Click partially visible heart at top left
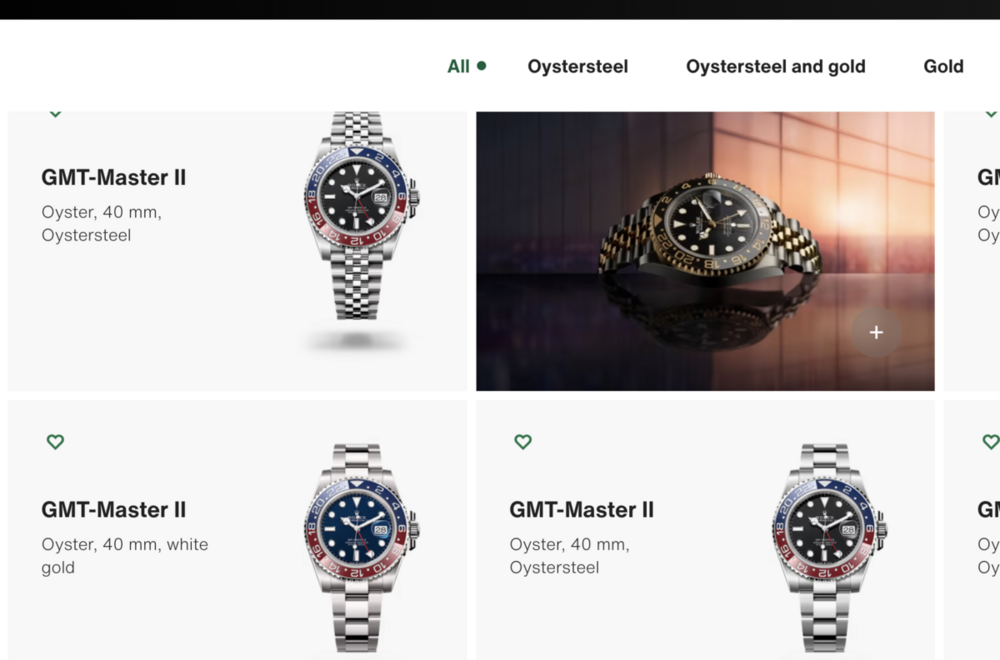The width and height of the screenshot is (1000, 660). [55, 114]
